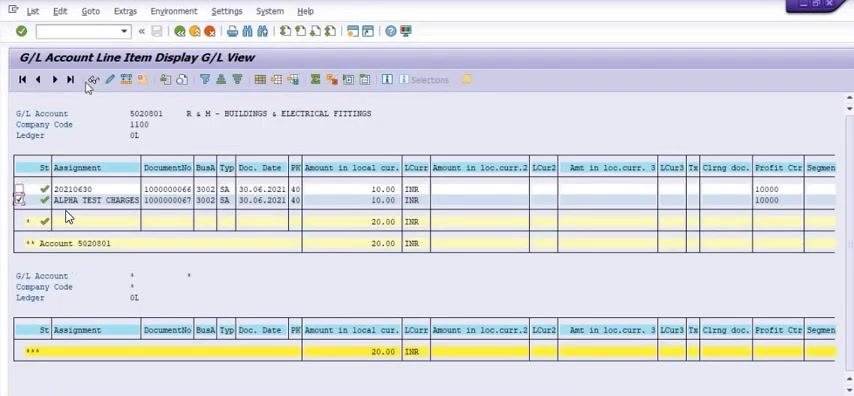Click the Generate Shortcut icon
Screen dimensions: 854x396
point(368,32)
